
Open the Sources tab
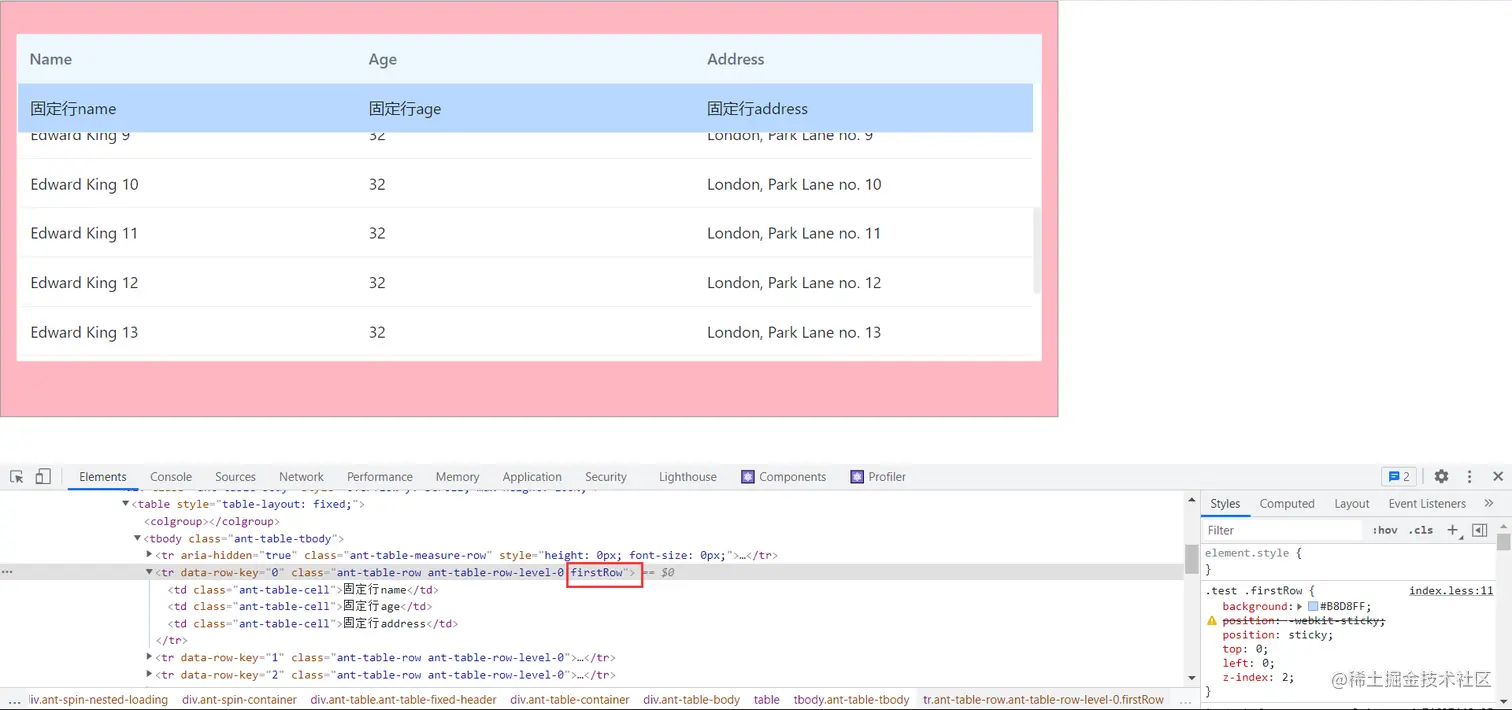[x=236, y=477]
